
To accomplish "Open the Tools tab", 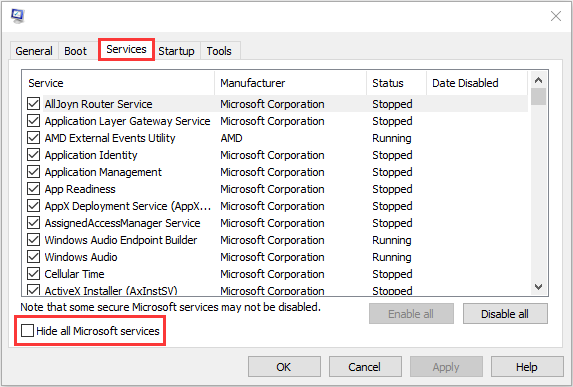I will click(219, 51).
